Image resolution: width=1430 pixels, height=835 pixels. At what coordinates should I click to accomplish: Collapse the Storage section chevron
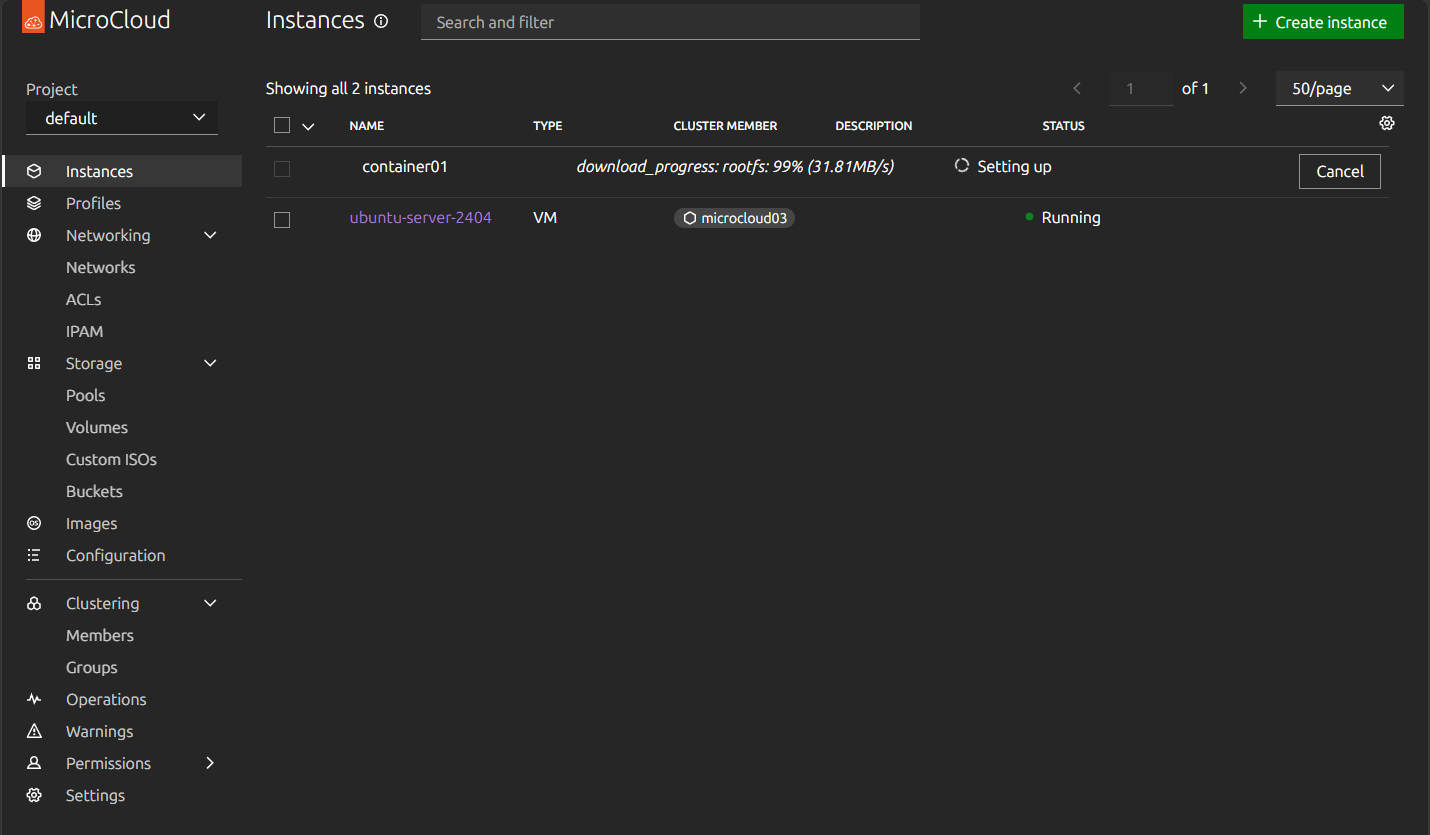tap(210, 363)
